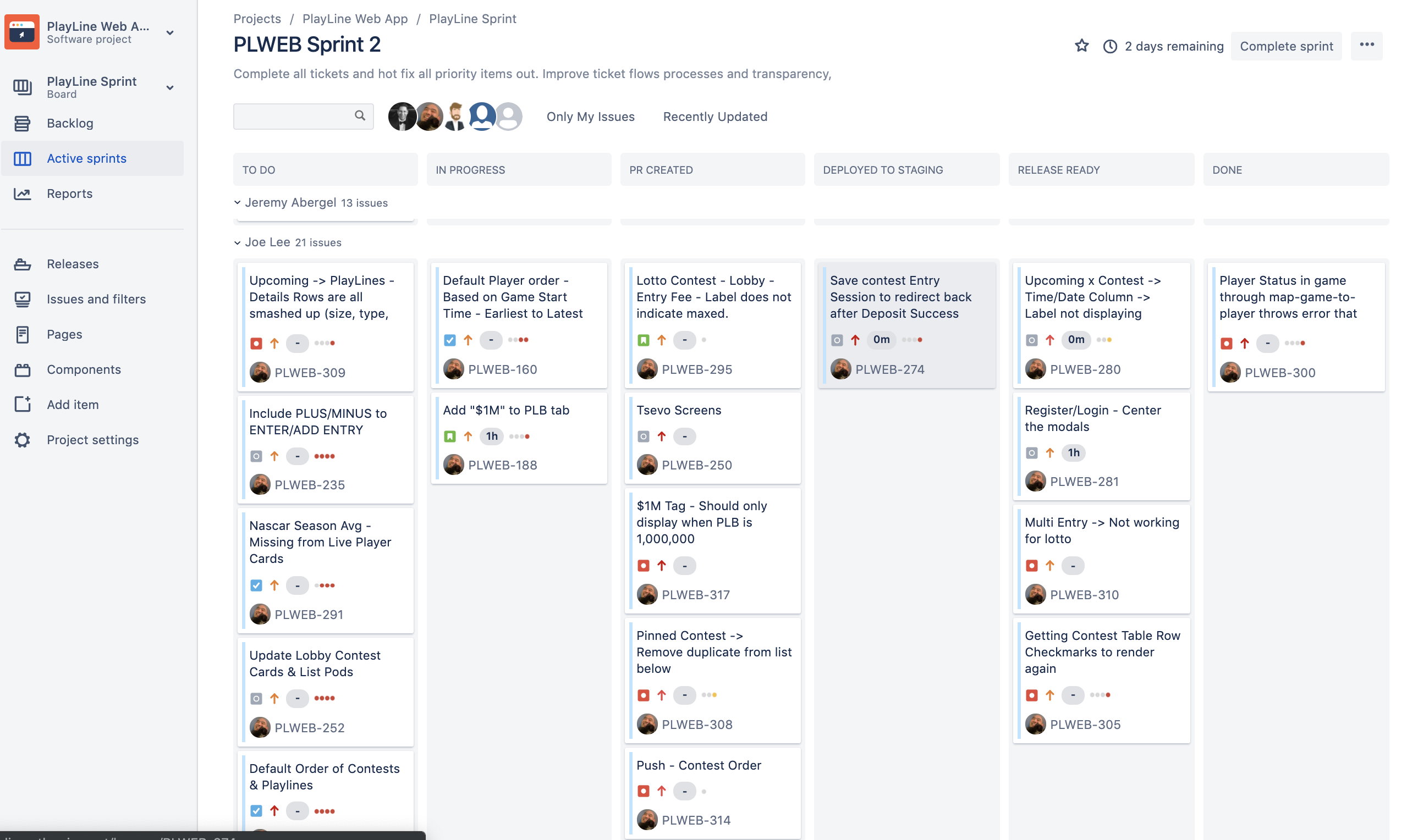Click the search magnifier icon
The width and height of the screenshot is (1407, 840).
pyautogui.click(x=360, y=116)
